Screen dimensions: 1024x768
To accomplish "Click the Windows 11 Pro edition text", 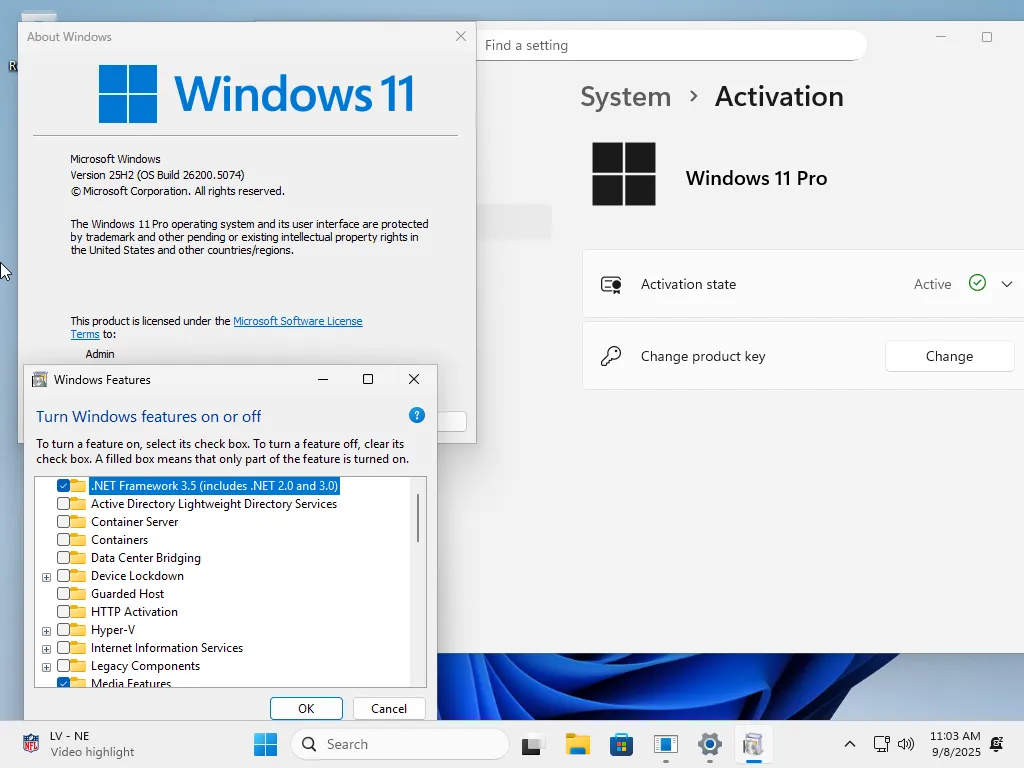I will point(756,178).
